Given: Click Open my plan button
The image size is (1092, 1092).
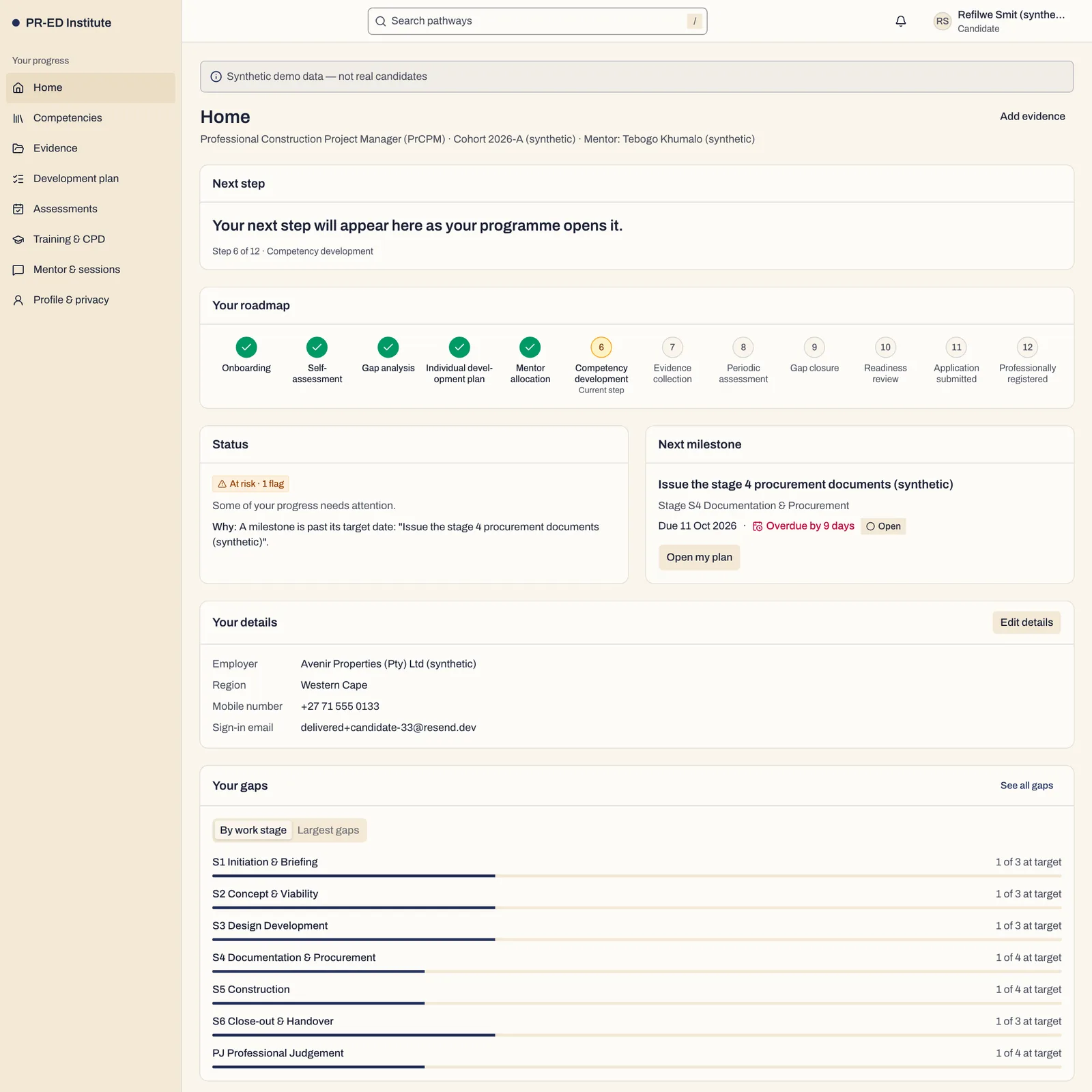Looking at the screenshot, I should point(699,557).
